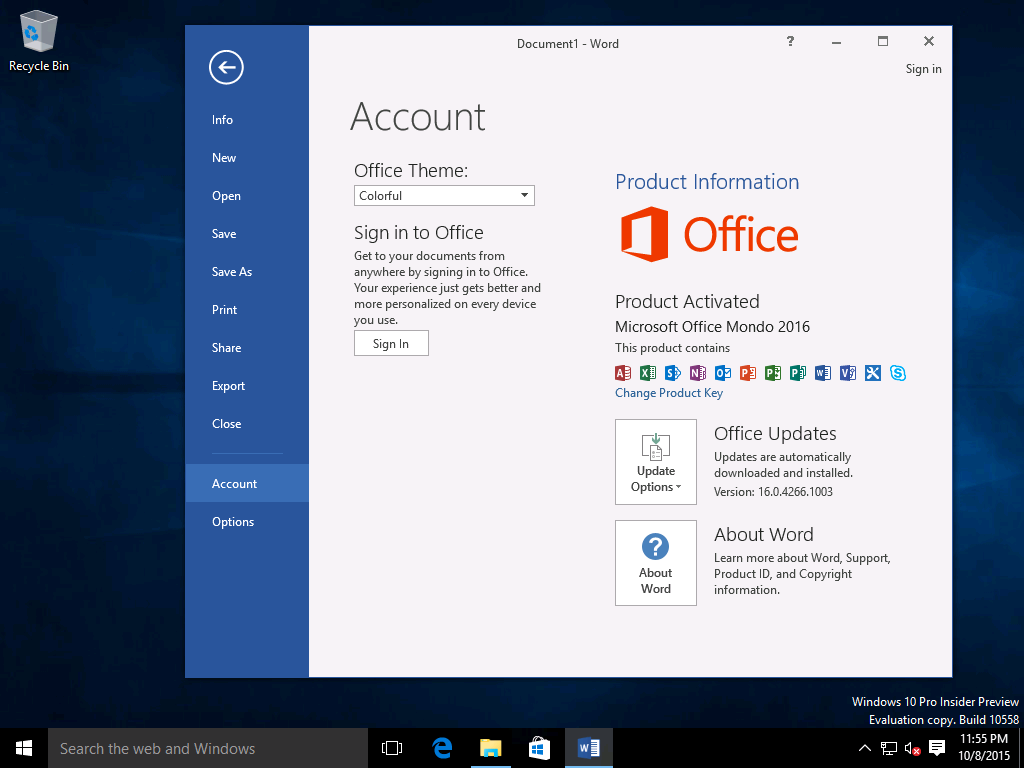Click the Visio product icon
This screenshot has width=1024, height=768.
pyautogui.click(x=848, y=373)
